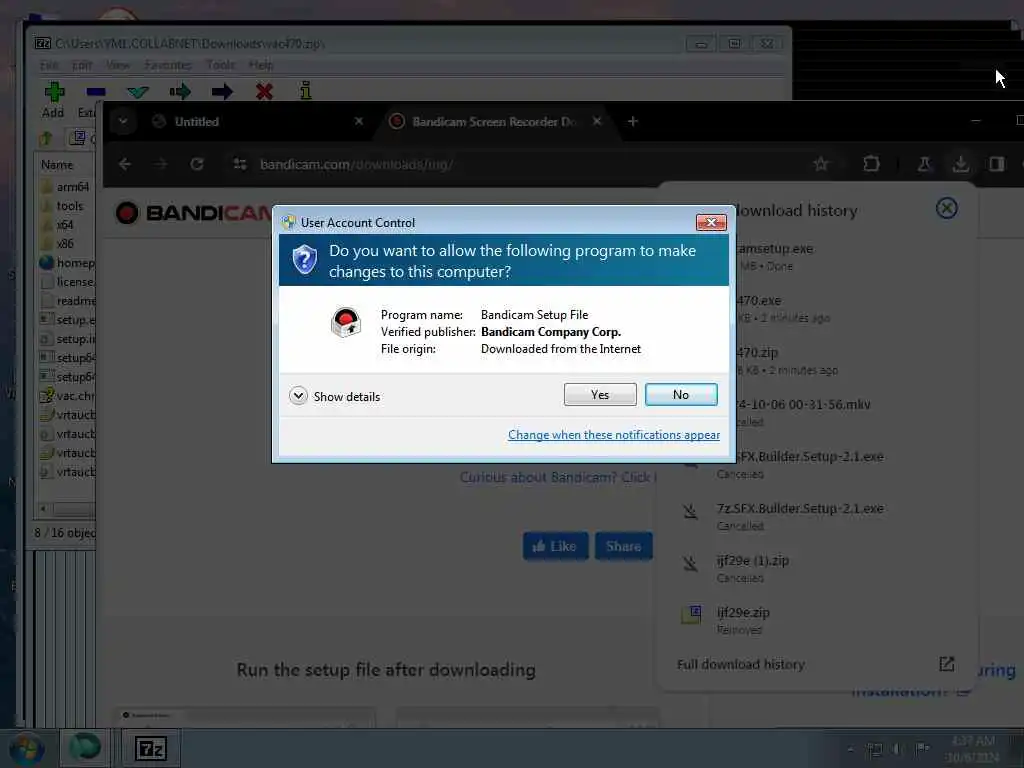Select the license file in 7-Zip list
The height and width of the screenshot is (768, 1024).
(x=67, y=282)
